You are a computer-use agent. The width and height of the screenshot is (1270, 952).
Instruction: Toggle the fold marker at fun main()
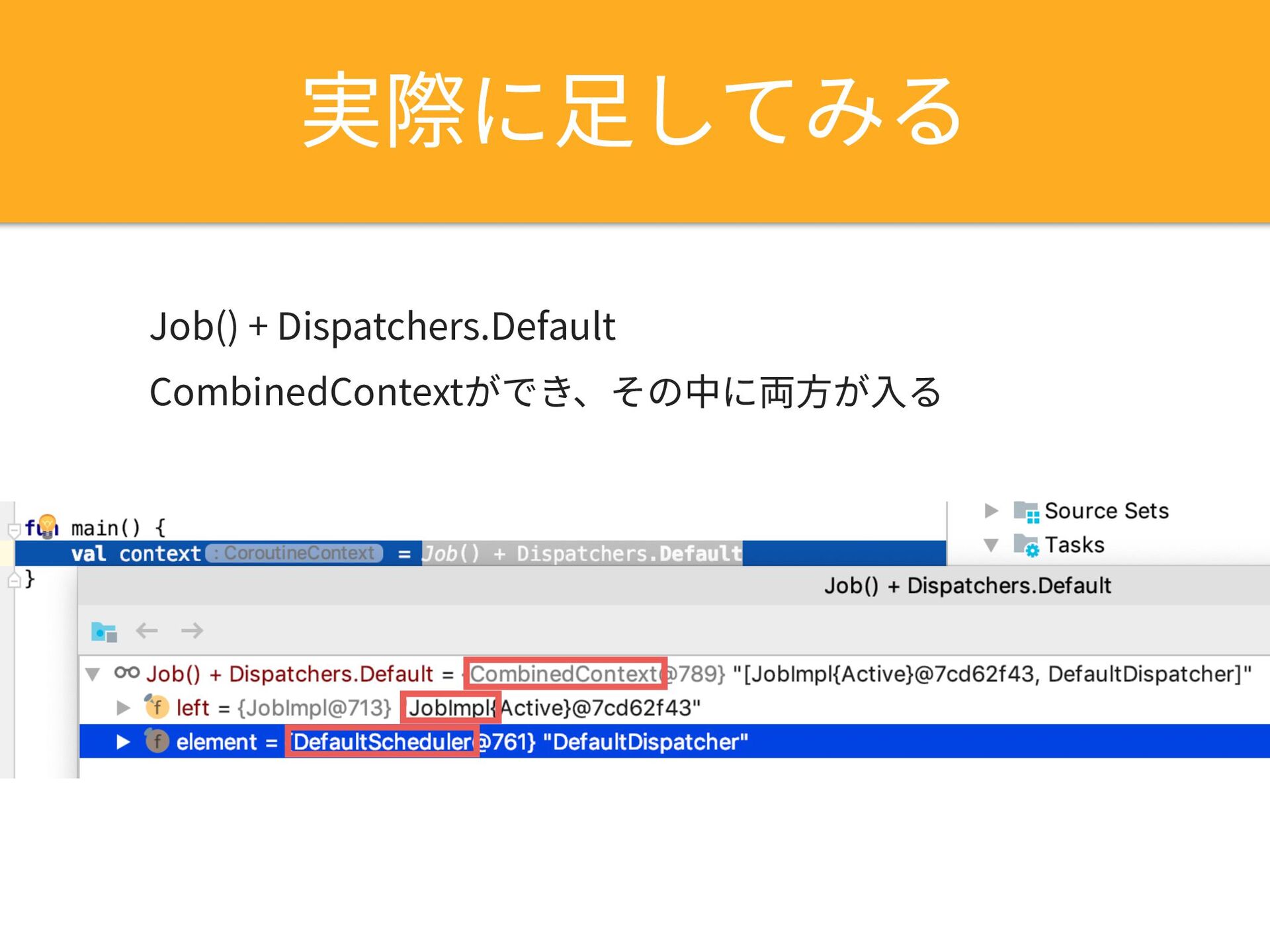pos(14,530)
